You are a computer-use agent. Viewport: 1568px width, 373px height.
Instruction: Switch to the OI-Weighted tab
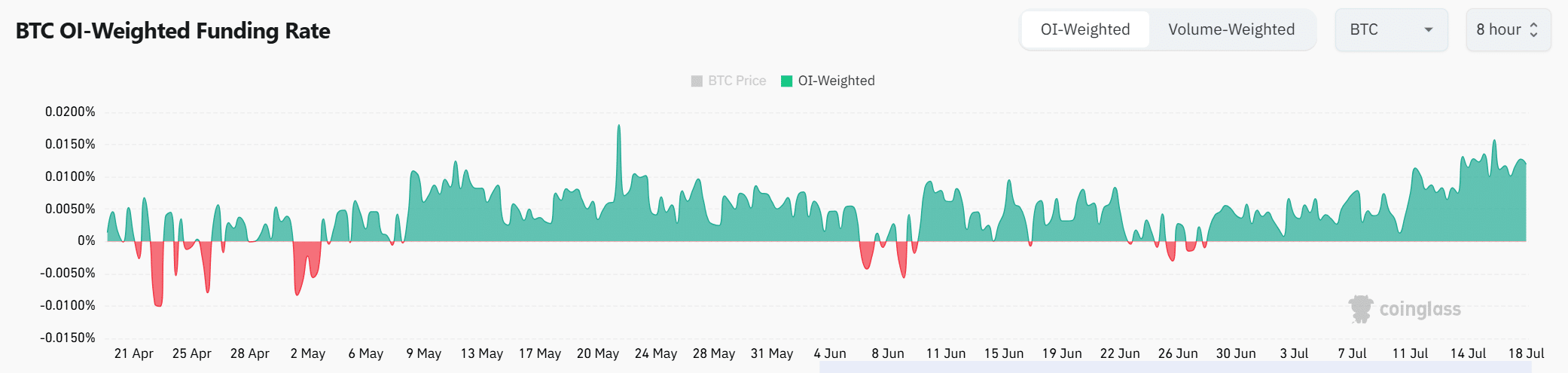[x=1085, y=30]
